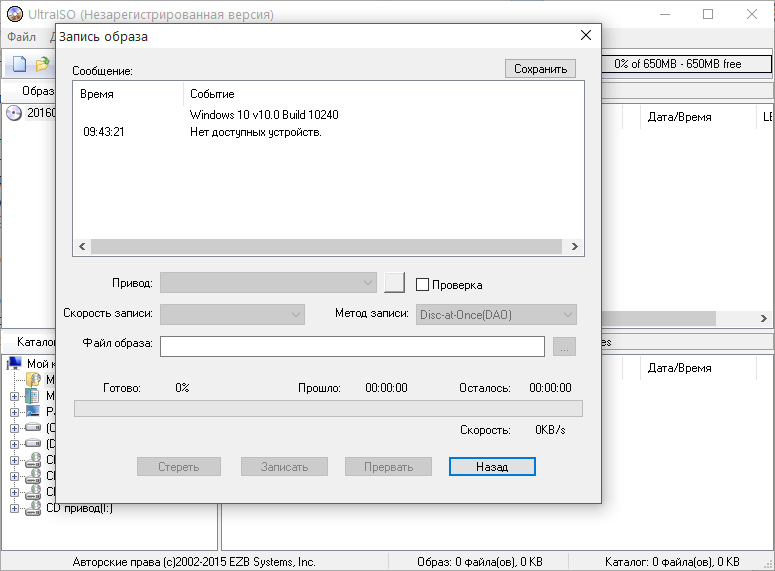Click right scroll arrow of the image file pane
775x571 pixels.
764,318
